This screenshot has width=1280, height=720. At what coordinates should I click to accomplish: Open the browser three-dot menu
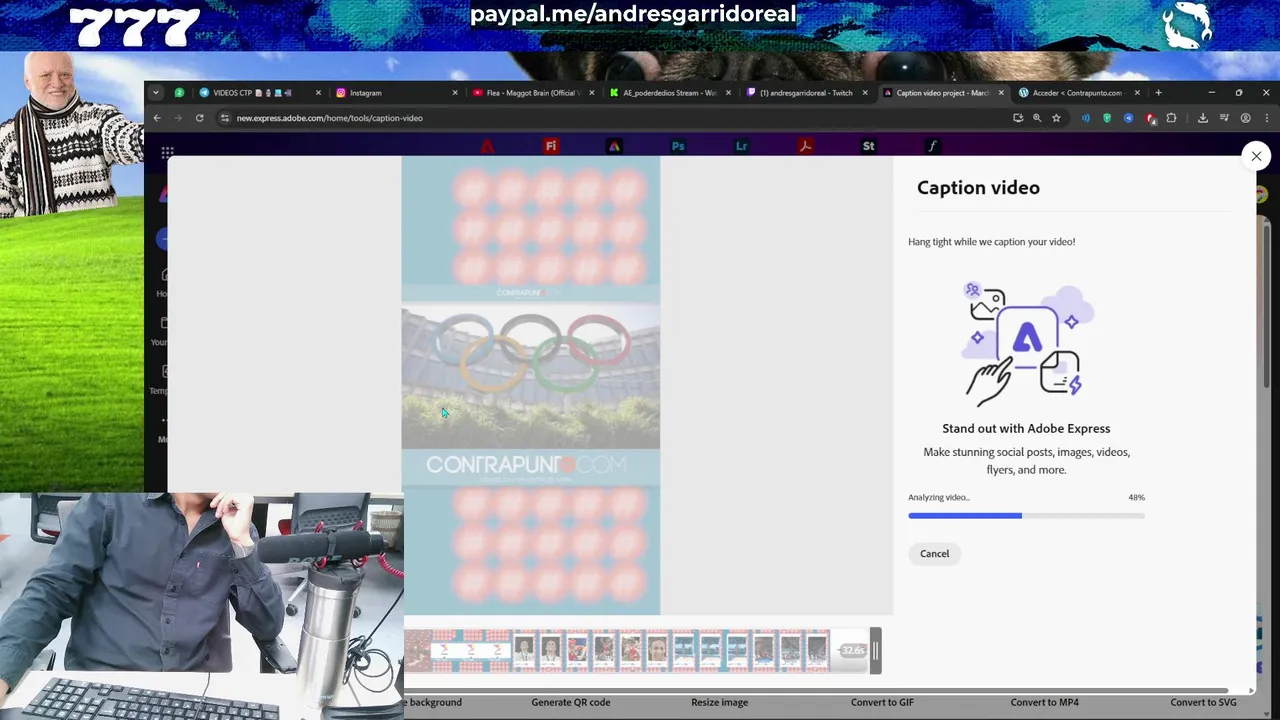(1265, 118)
